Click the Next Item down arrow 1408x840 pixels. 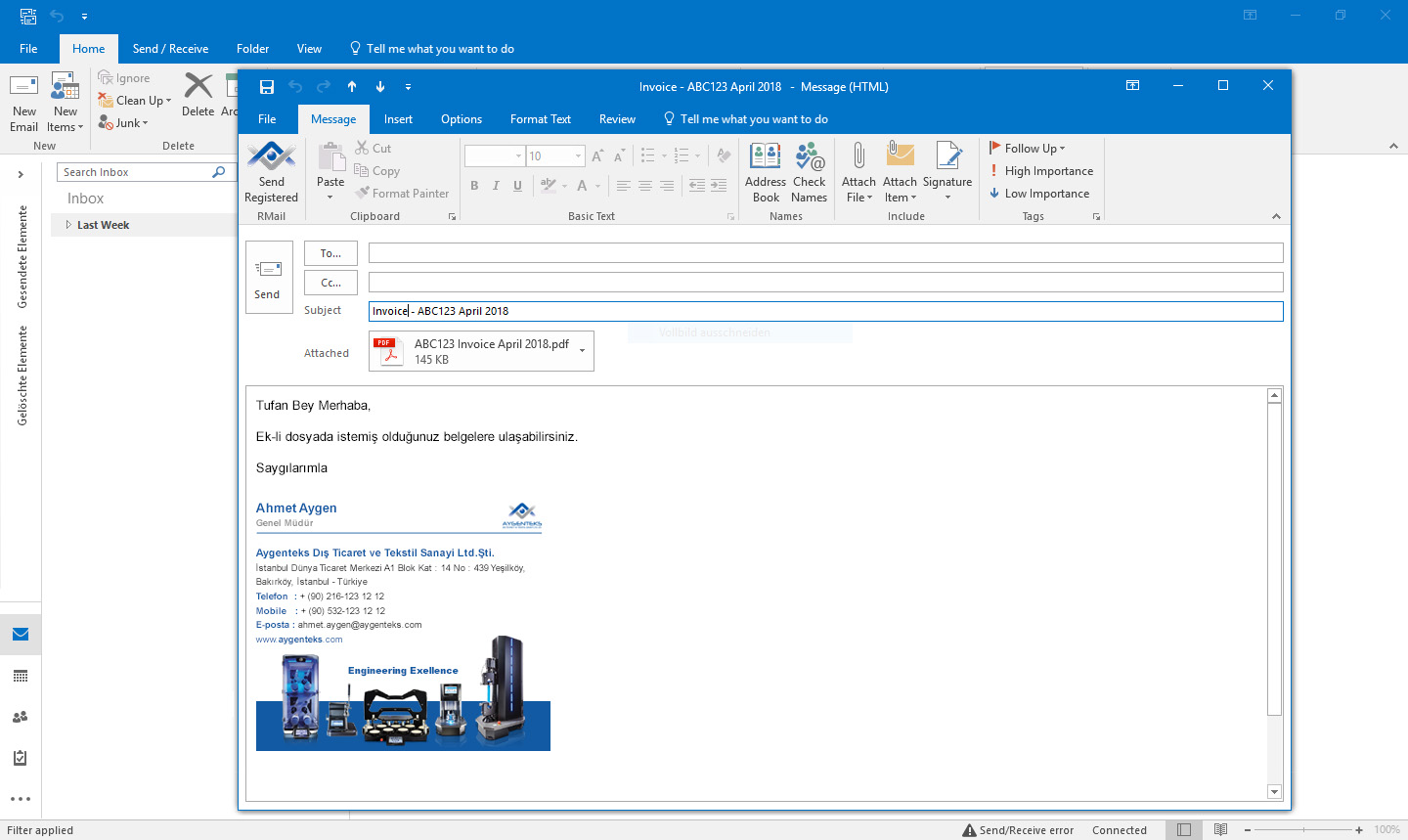click(380, 87)
